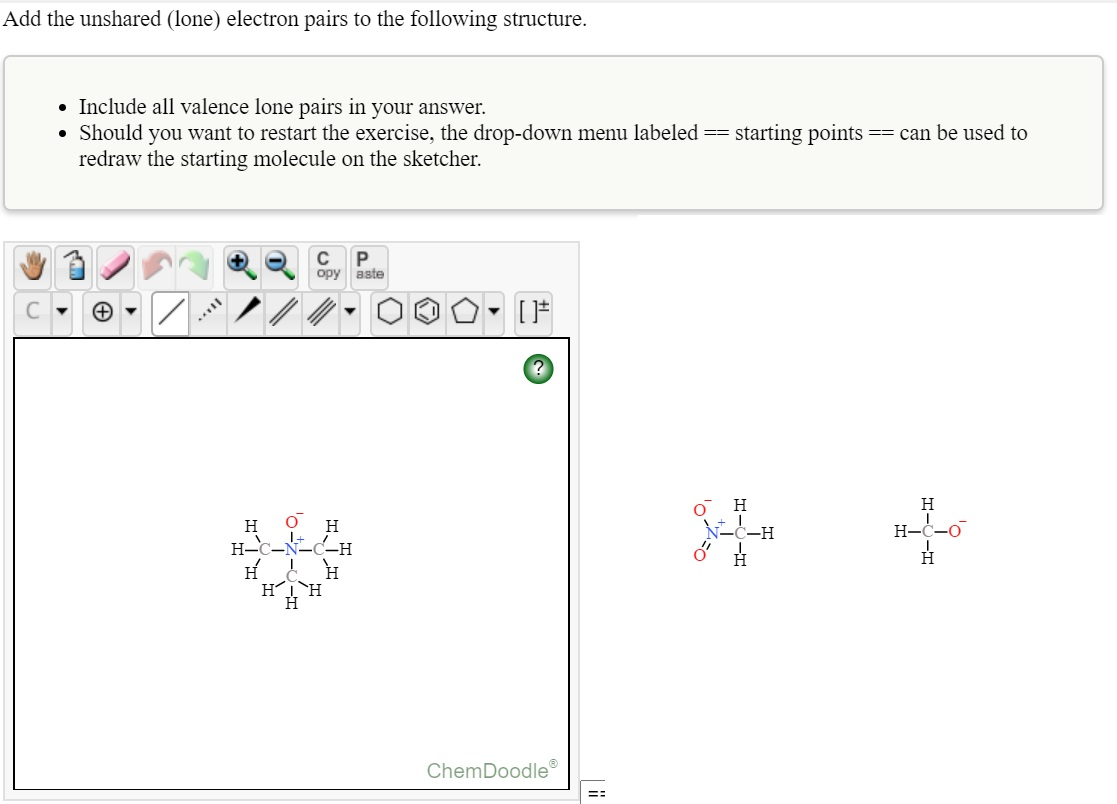Open the element label dropdown
1117x804 pixels.
62,310
